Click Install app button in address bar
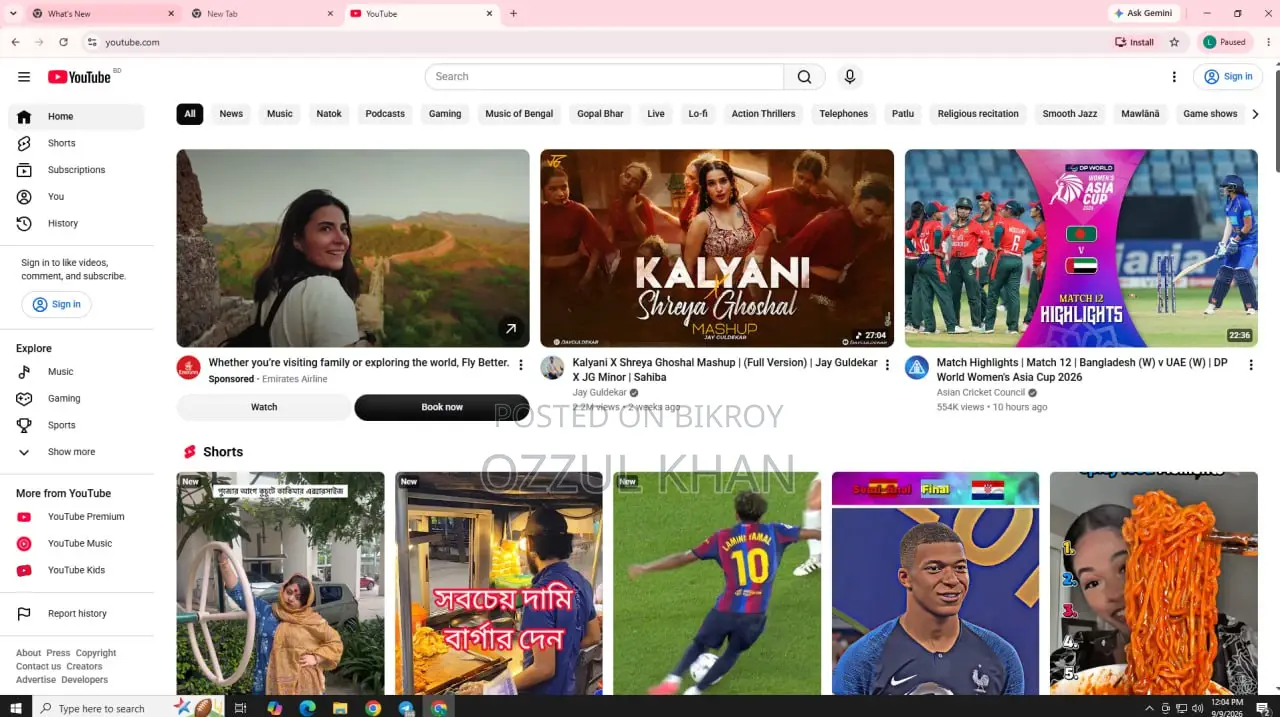The image size is (1280, 717). coord(1135,42)
